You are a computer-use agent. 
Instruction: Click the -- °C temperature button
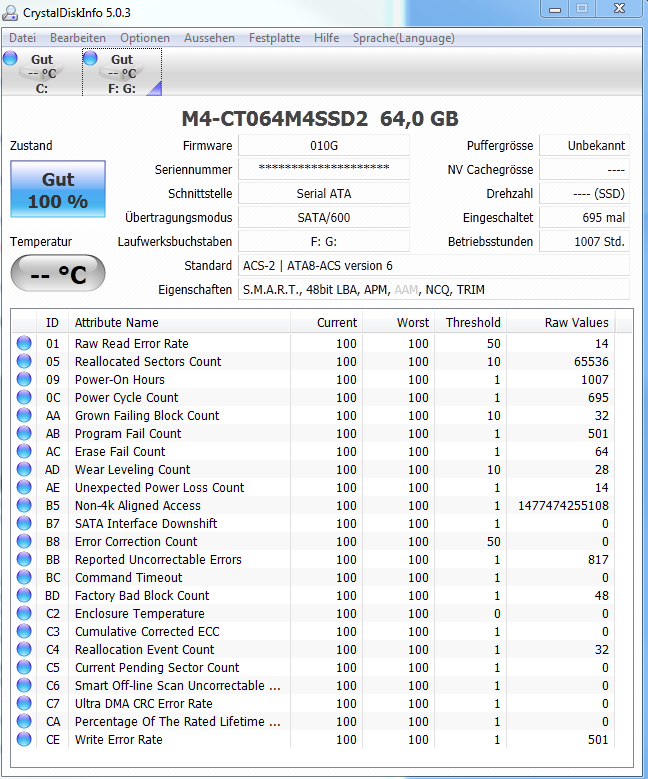pos(58,273)
